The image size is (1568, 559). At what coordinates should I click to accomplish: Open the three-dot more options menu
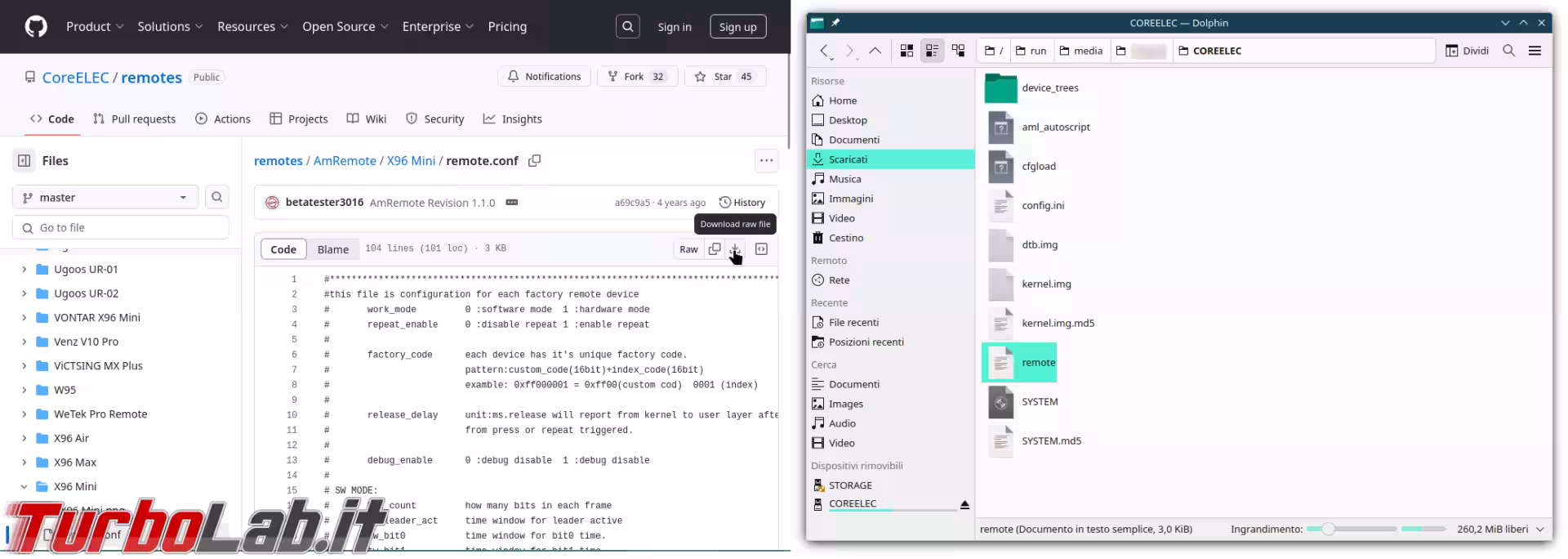coord(766,160)
